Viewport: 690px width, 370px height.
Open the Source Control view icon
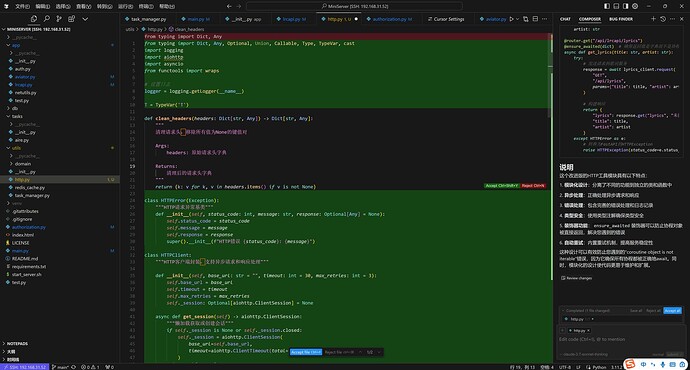click(x=59, y=19)
